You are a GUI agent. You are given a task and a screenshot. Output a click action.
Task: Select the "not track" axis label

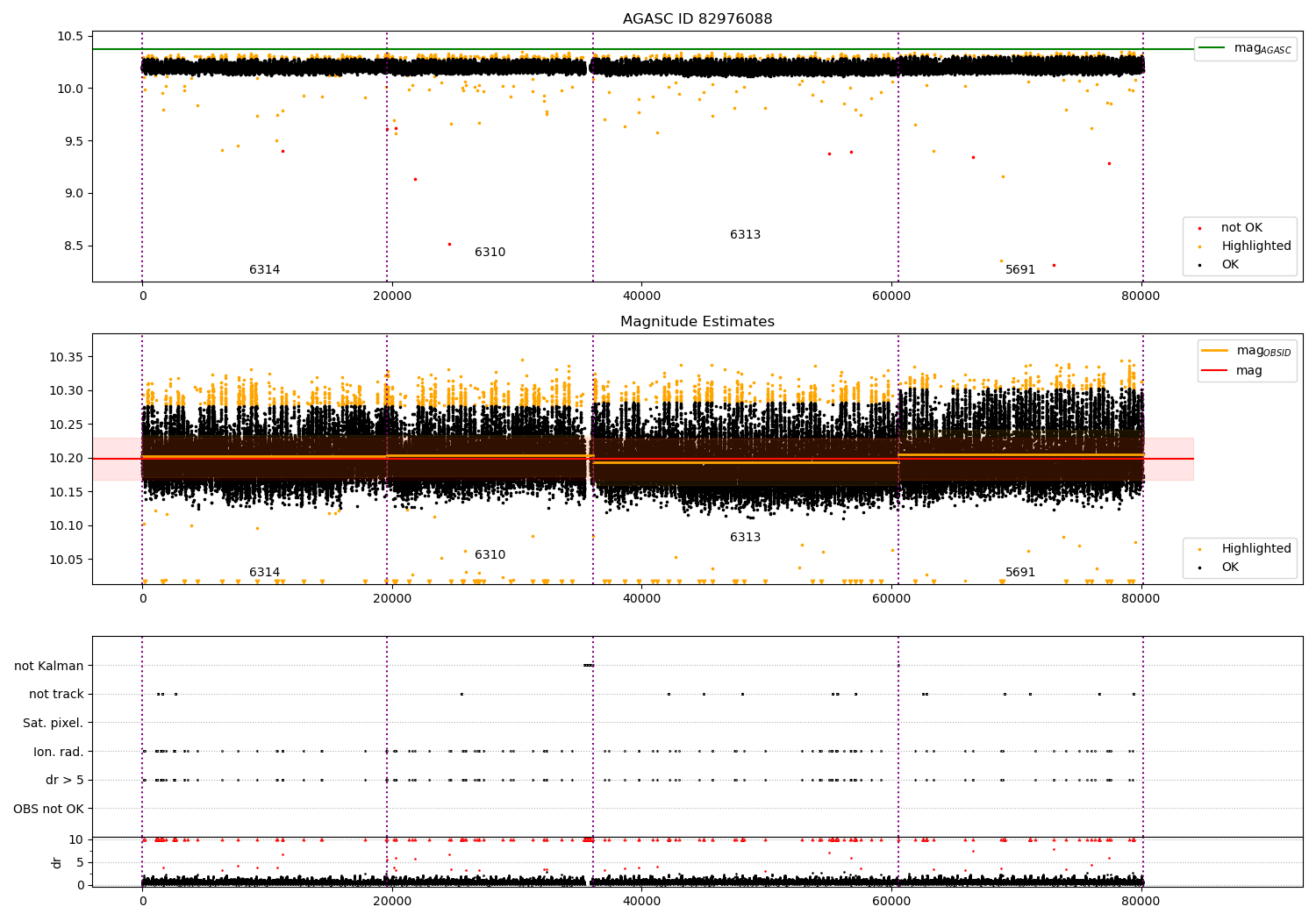click(x=56, y=695)
